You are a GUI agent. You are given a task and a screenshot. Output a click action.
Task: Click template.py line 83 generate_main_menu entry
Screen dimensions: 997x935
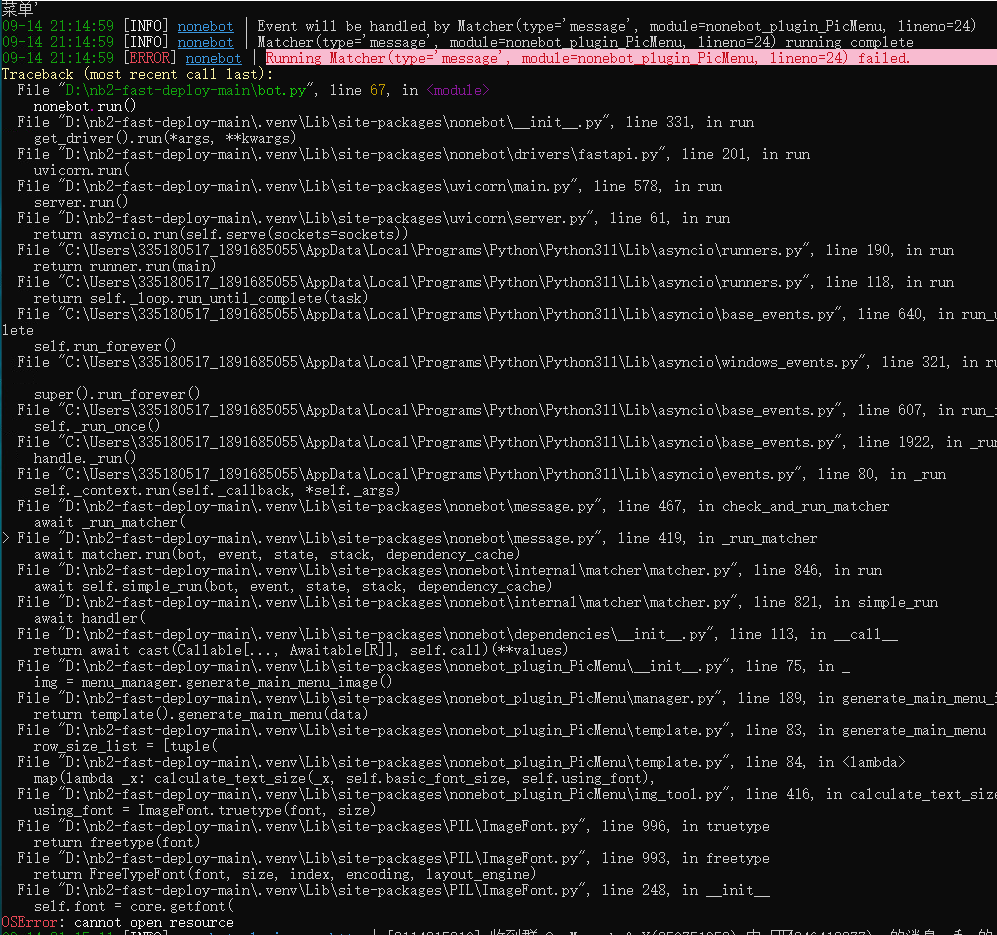pyautogui.click(x=501, y=730)
